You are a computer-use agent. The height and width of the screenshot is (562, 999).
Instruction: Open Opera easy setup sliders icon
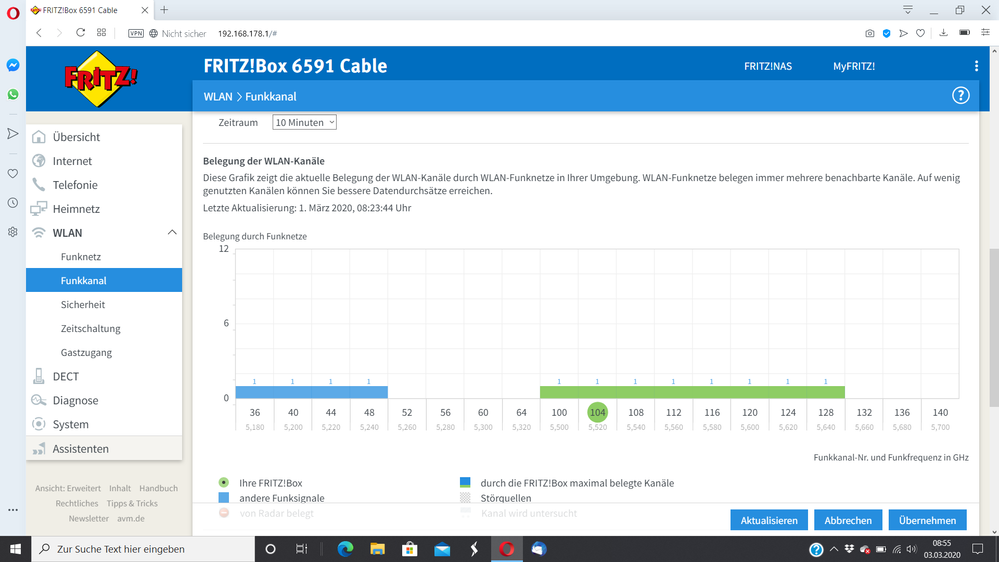point(985,32)
